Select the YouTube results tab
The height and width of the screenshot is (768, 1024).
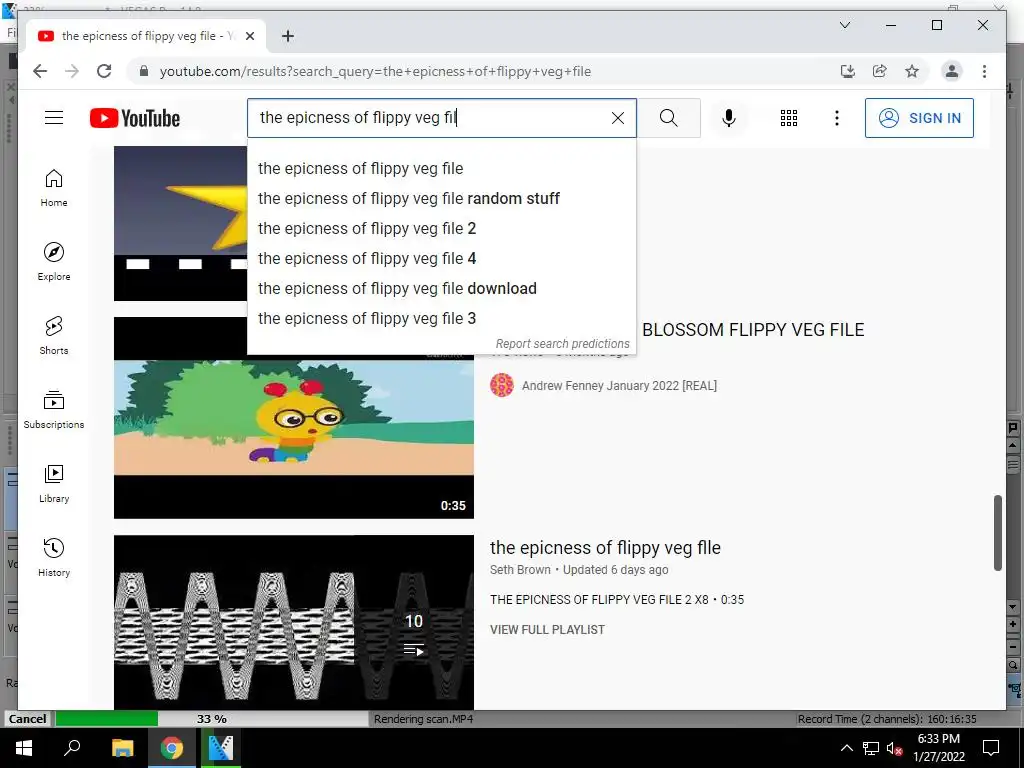click(x=146, y=36)
